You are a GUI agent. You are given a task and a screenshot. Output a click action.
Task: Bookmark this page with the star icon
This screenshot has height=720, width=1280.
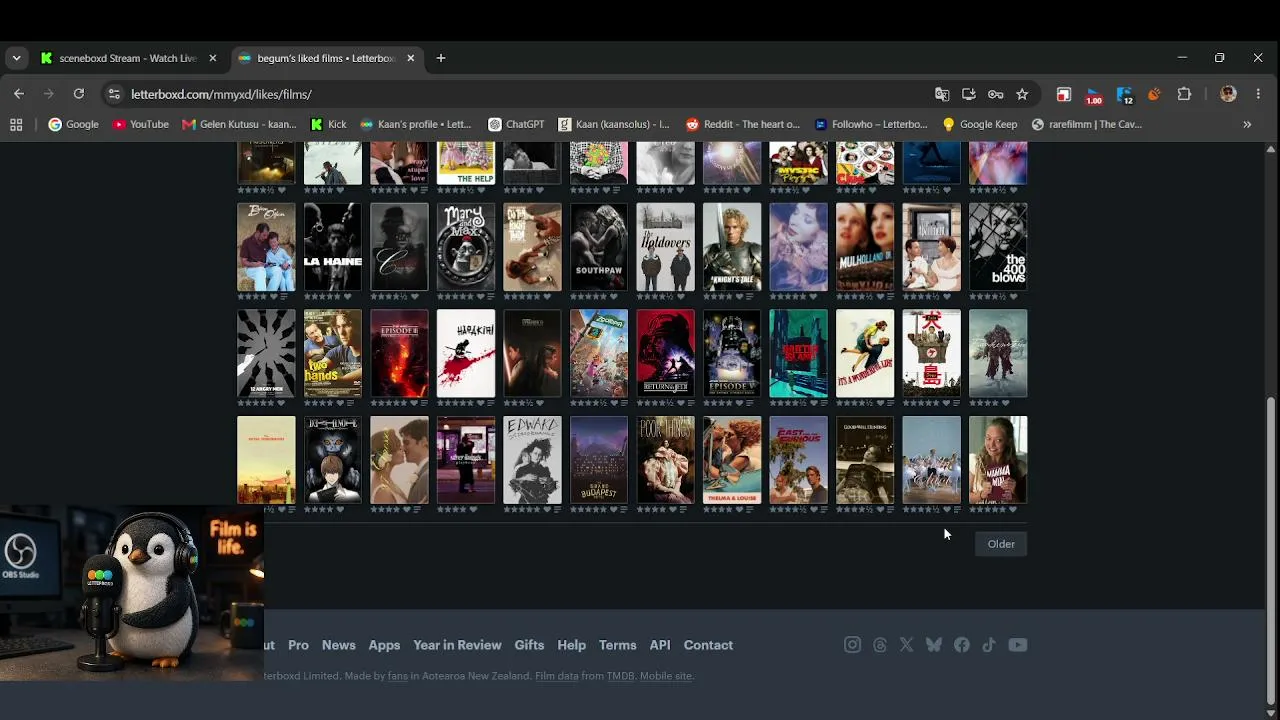(x=1022, y=94)
